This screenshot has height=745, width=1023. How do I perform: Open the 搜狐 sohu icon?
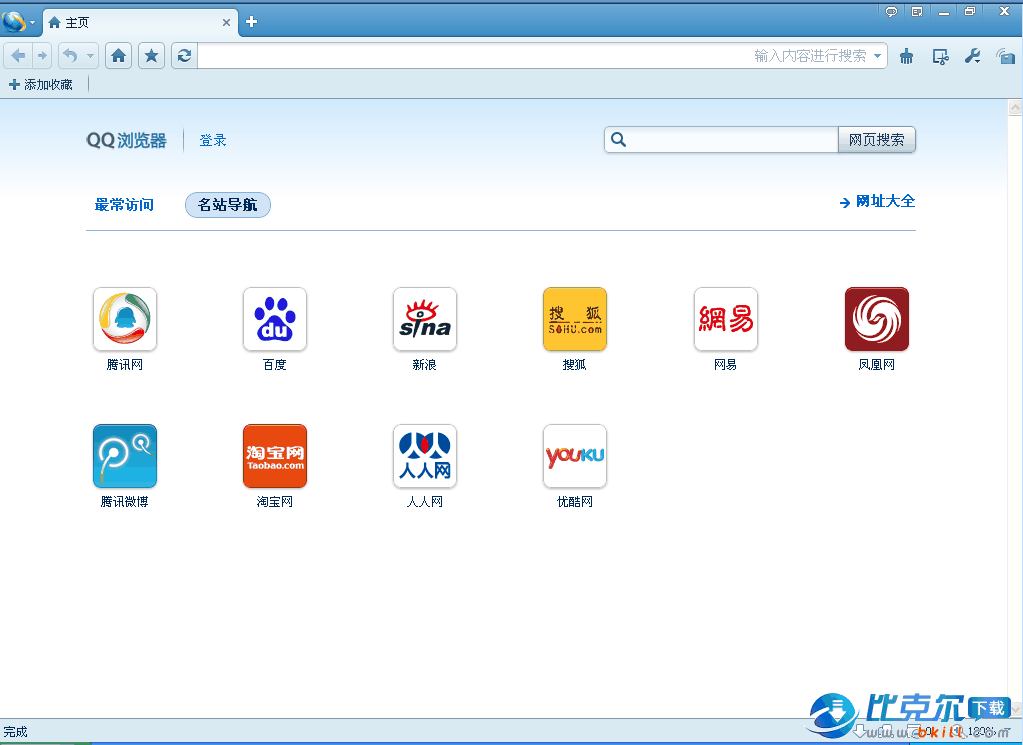(x=575, y=319)
